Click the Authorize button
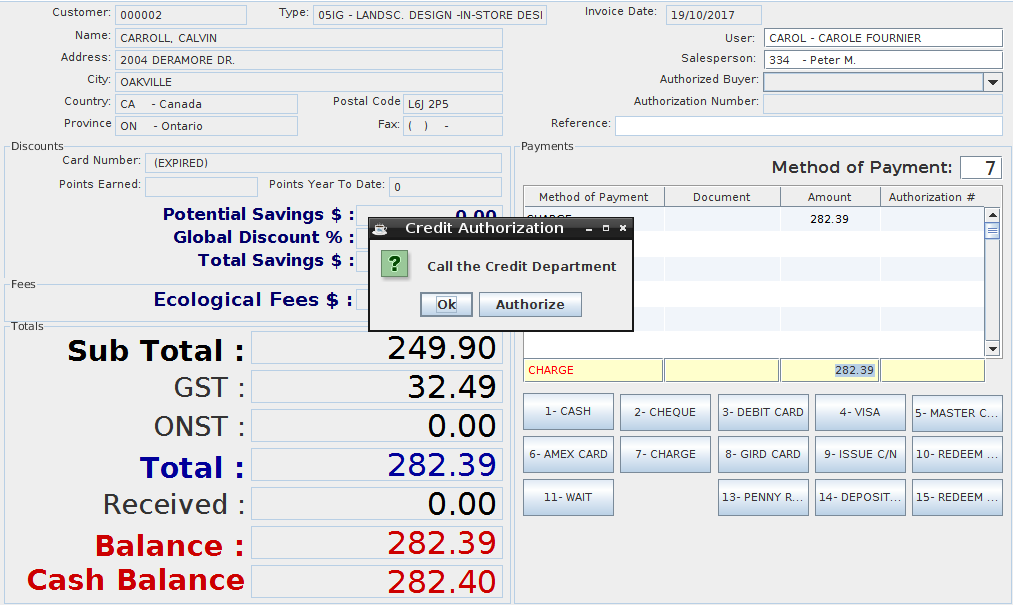Screen dimensions: 1013x605 pos(530,305)
